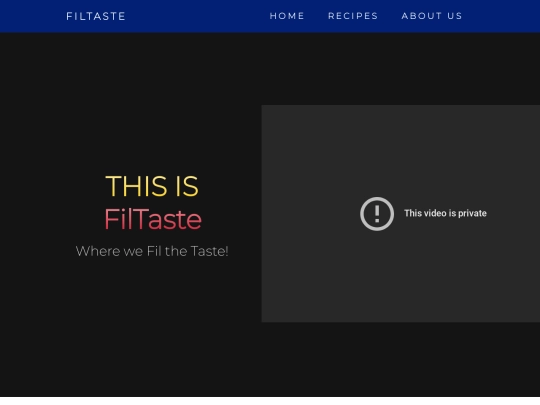Screen dimensions: 540x405
Task: Select the 'Where we Fil the Taste!' tagline
Action: tap(152, 251)
